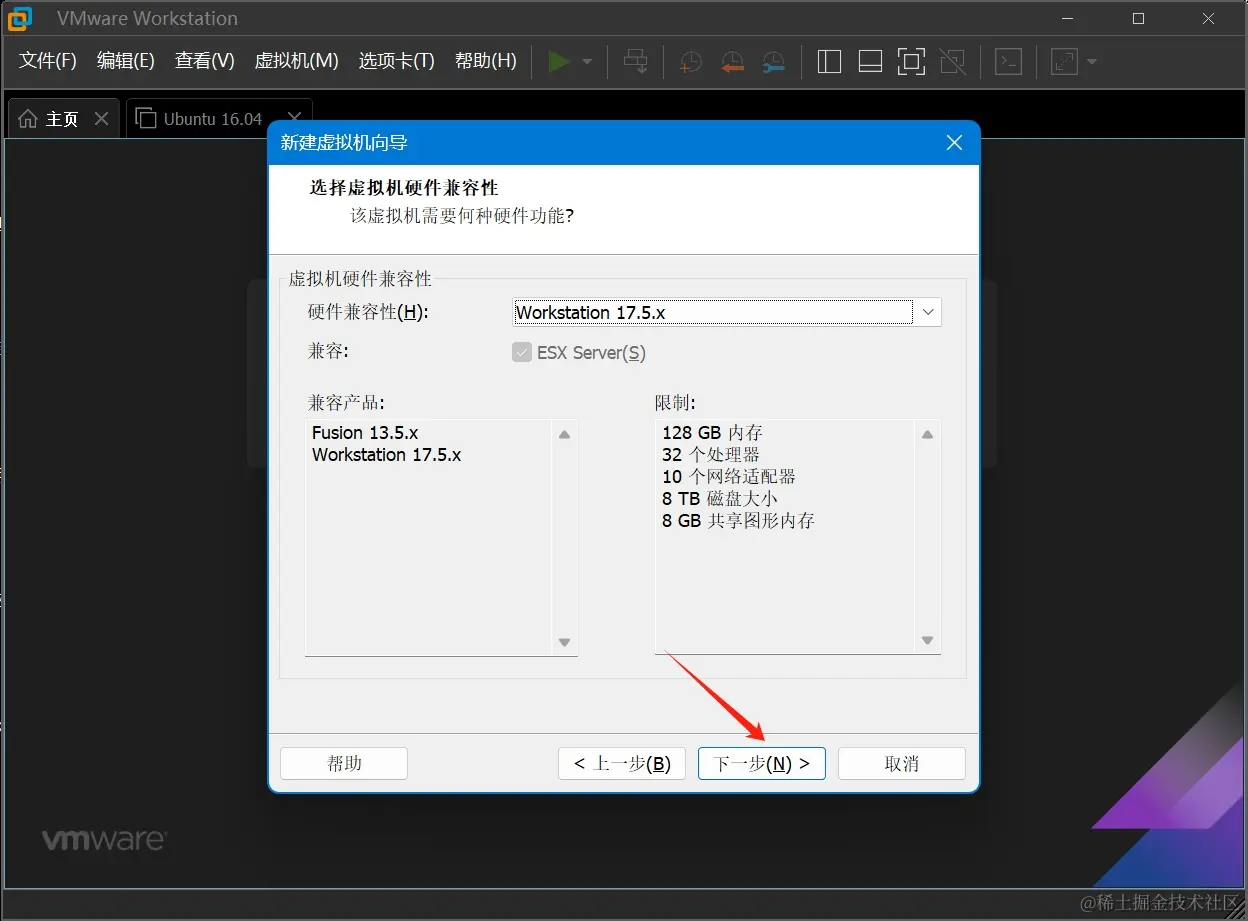Open the console view icon
The height and width of the screenshot is (921, 1248).
tap(1009, 61)
